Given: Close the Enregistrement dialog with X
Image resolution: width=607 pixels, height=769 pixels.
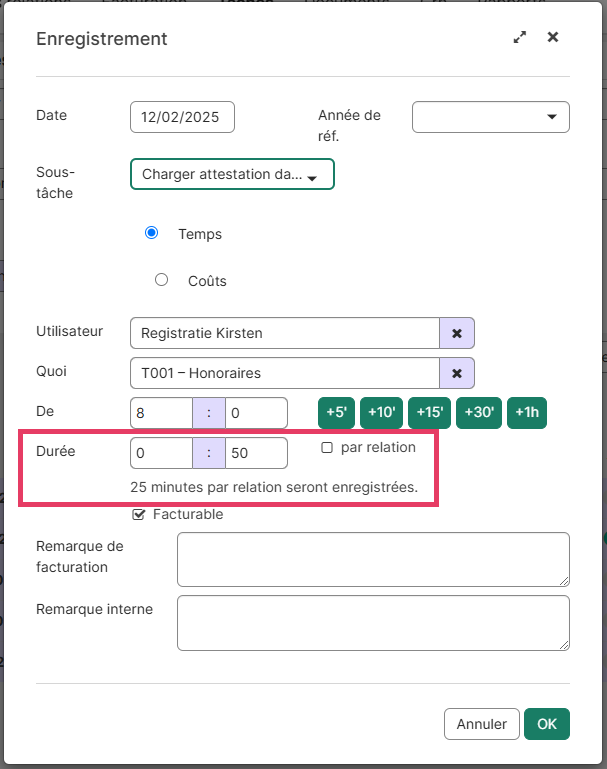Looking at the screenshot, I should (x=553, y=38).
